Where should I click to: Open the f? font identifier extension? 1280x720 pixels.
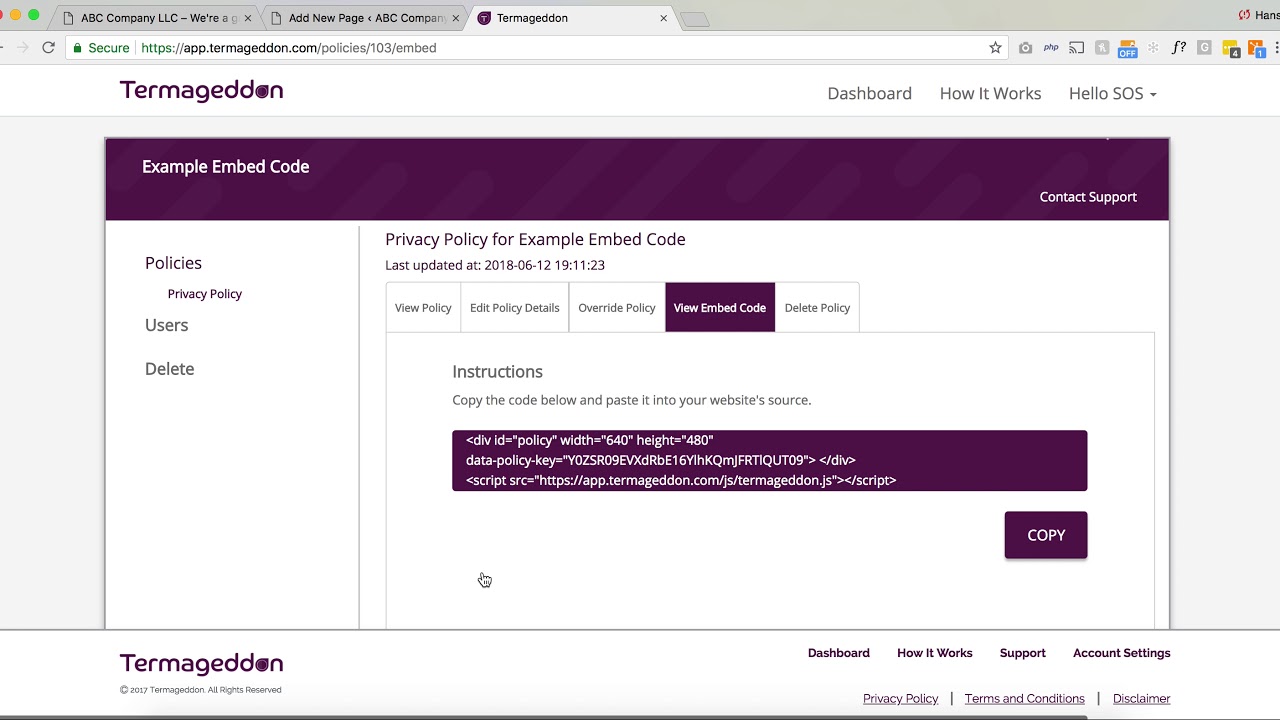tap(1179, 47)
